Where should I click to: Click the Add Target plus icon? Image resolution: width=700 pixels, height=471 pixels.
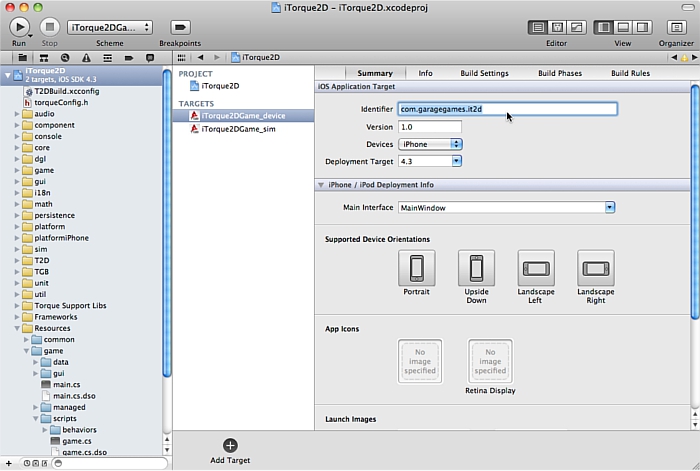pyautogui.click(x=230, y=445)
